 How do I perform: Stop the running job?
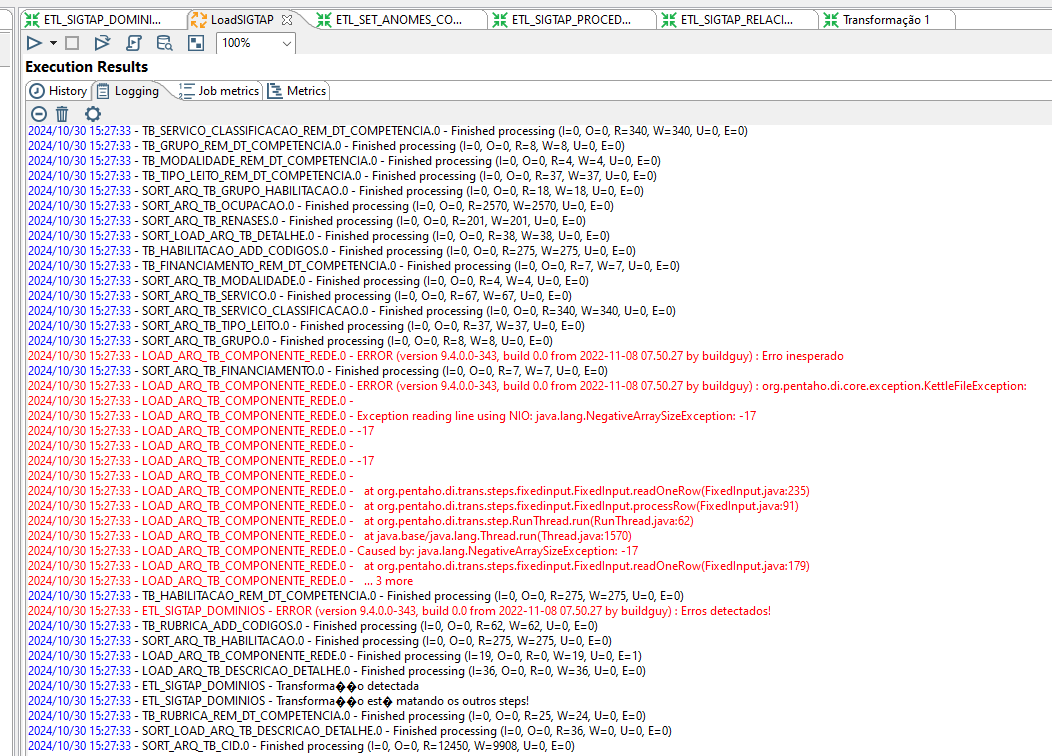coord(72,43)
